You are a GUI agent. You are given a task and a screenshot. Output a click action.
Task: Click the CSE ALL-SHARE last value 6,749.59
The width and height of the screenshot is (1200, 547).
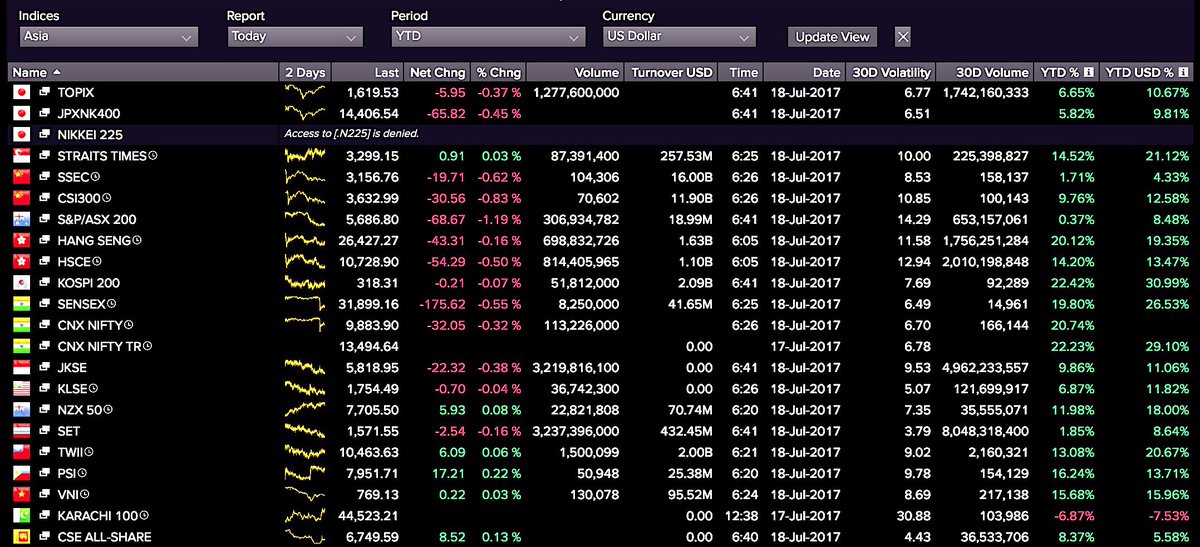373,536
